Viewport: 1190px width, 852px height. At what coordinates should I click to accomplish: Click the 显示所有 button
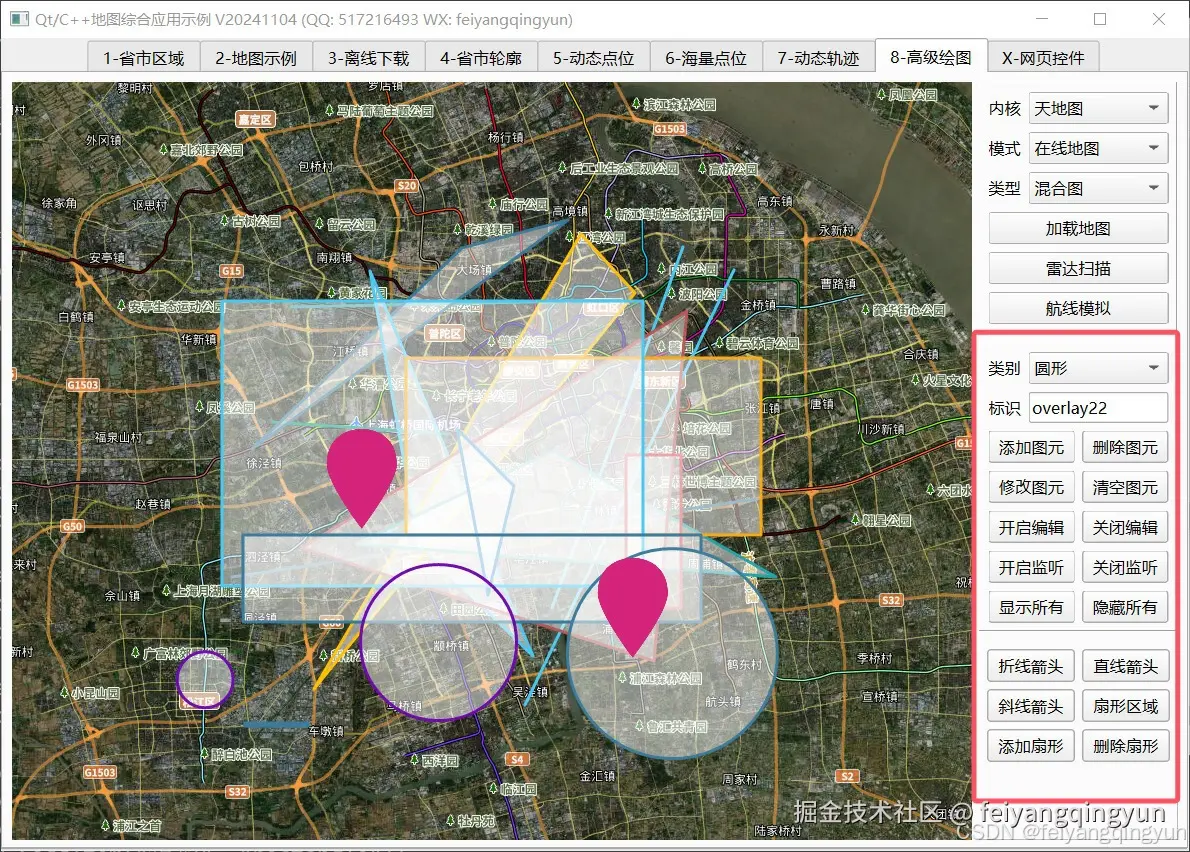(1031, 607)
